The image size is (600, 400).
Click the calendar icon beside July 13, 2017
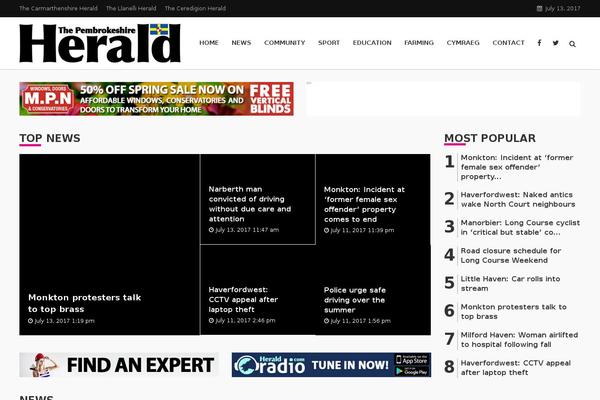click(539, 8)
